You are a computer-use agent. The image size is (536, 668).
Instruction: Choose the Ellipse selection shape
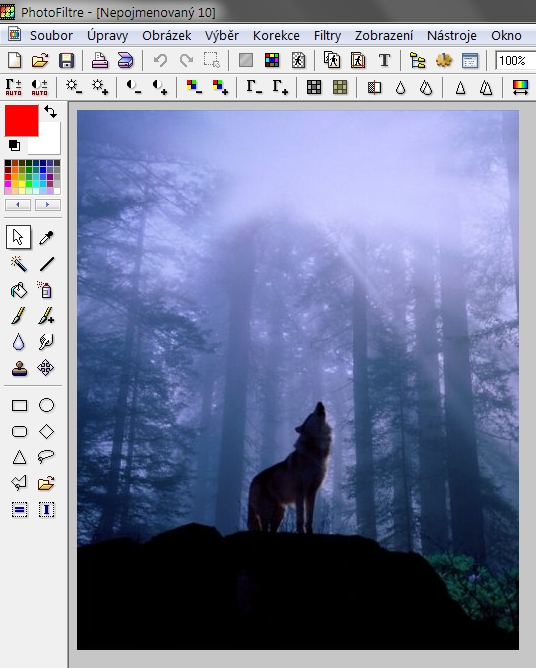pyautogui.click(x=46, y=405)
